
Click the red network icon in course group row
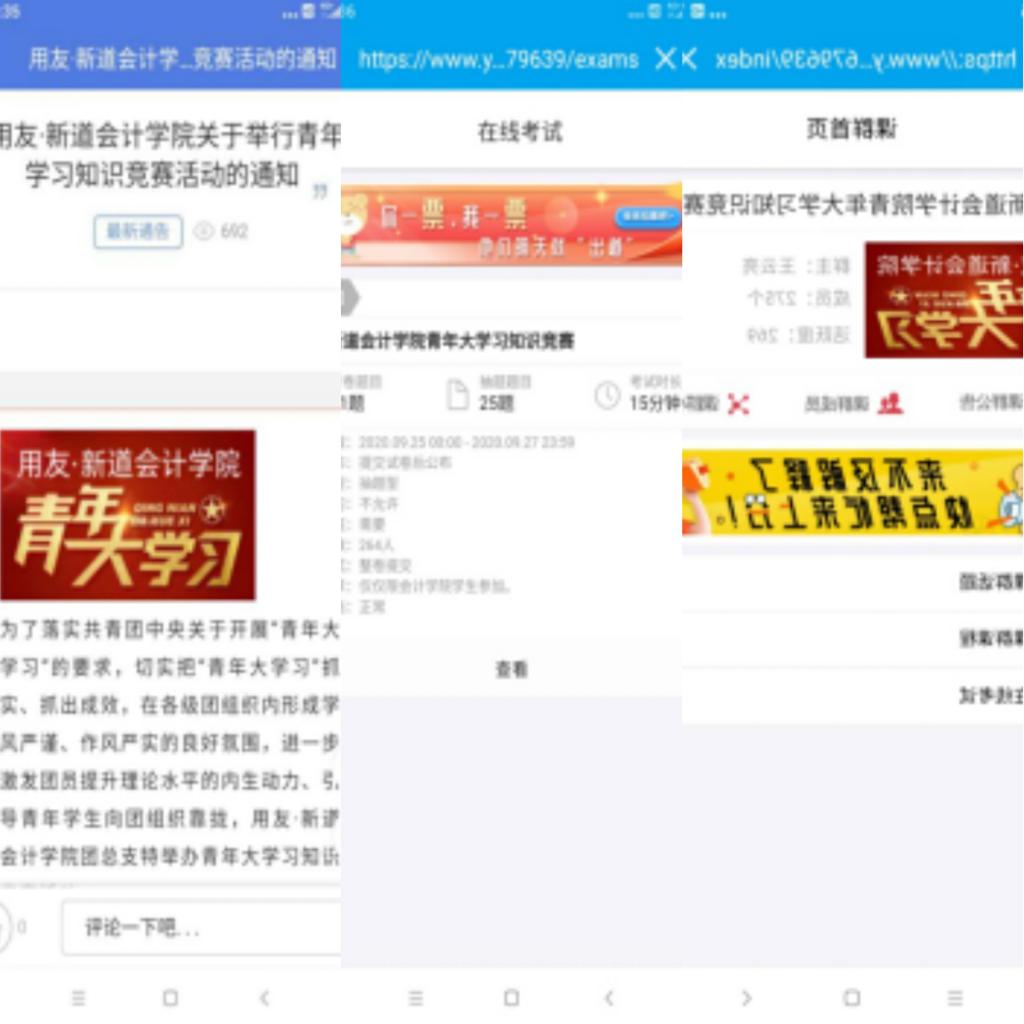coord(738,404)
